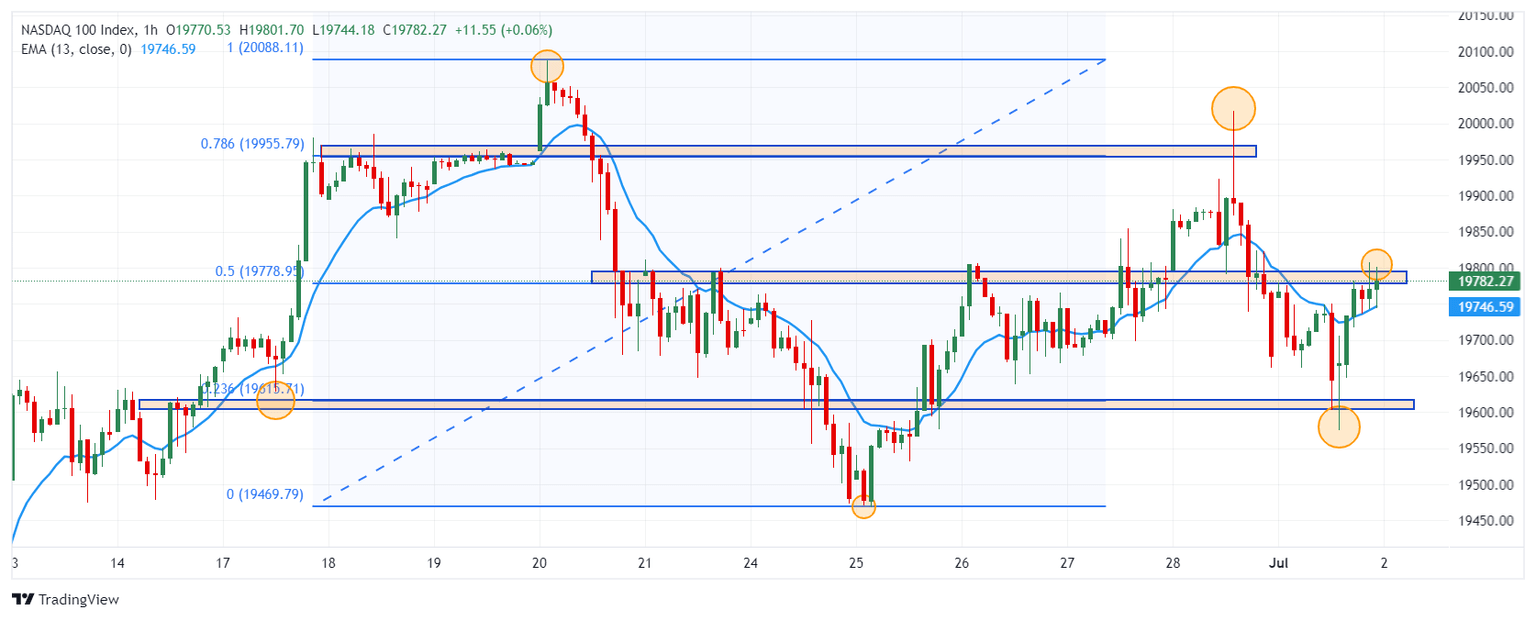Screen dimensions: 1536x619
Task: Click the EMA legend value 19746.59
Action: pyautogui.click(x=168, y=47)
